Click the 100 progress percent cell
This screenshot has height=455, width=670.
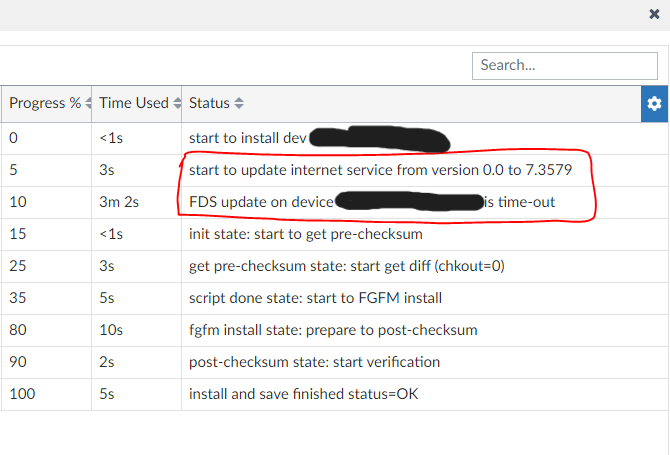[x=21, y=394]
